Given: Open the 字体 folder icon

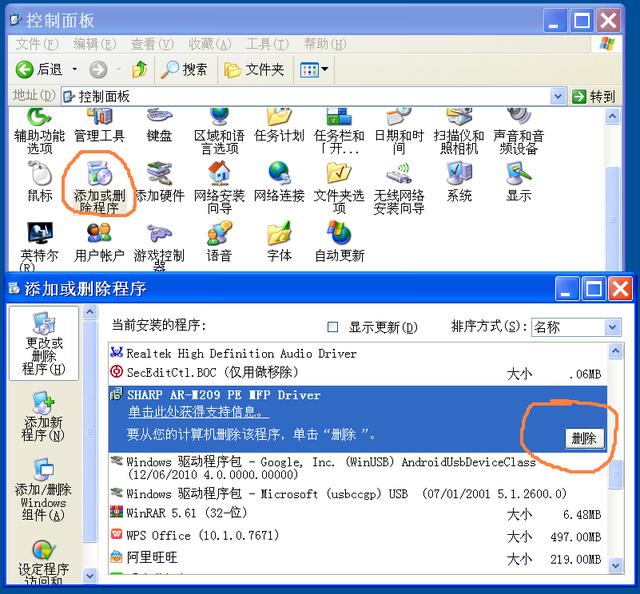Looking at the screenshot, I should tap(279, 242).
